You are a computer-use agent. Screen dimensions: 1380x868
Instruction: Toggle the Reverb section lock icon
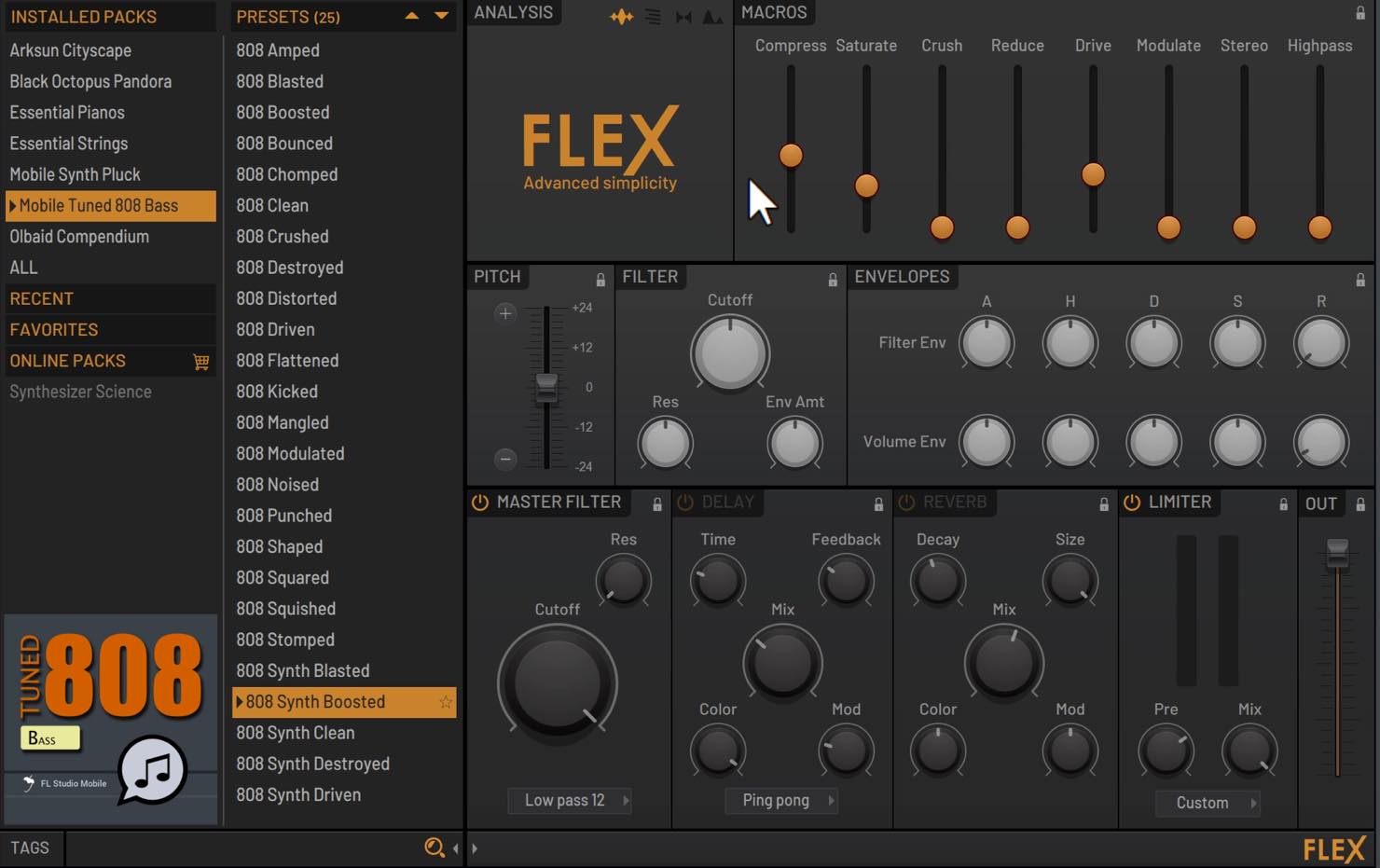point(1104,504)
